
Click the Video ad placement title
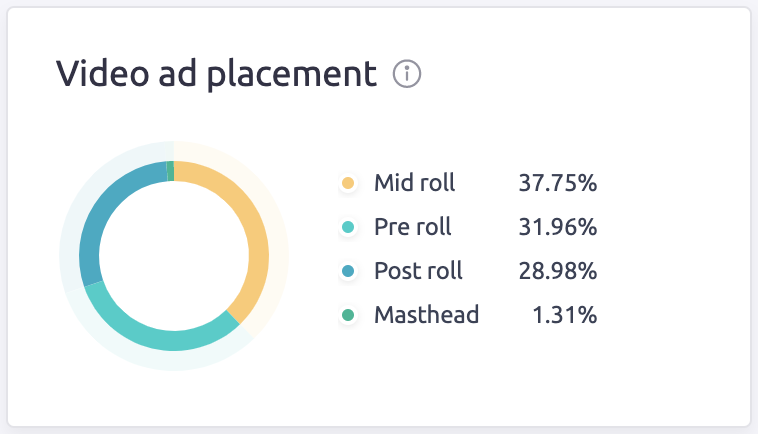[x=216, y=74]
